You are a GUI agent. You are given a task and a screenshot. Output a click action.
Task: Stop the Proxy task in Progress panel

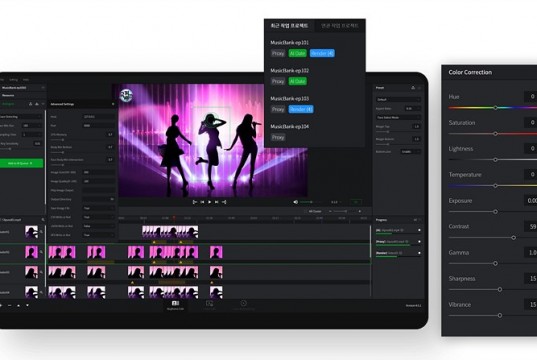tap(419, 241)
